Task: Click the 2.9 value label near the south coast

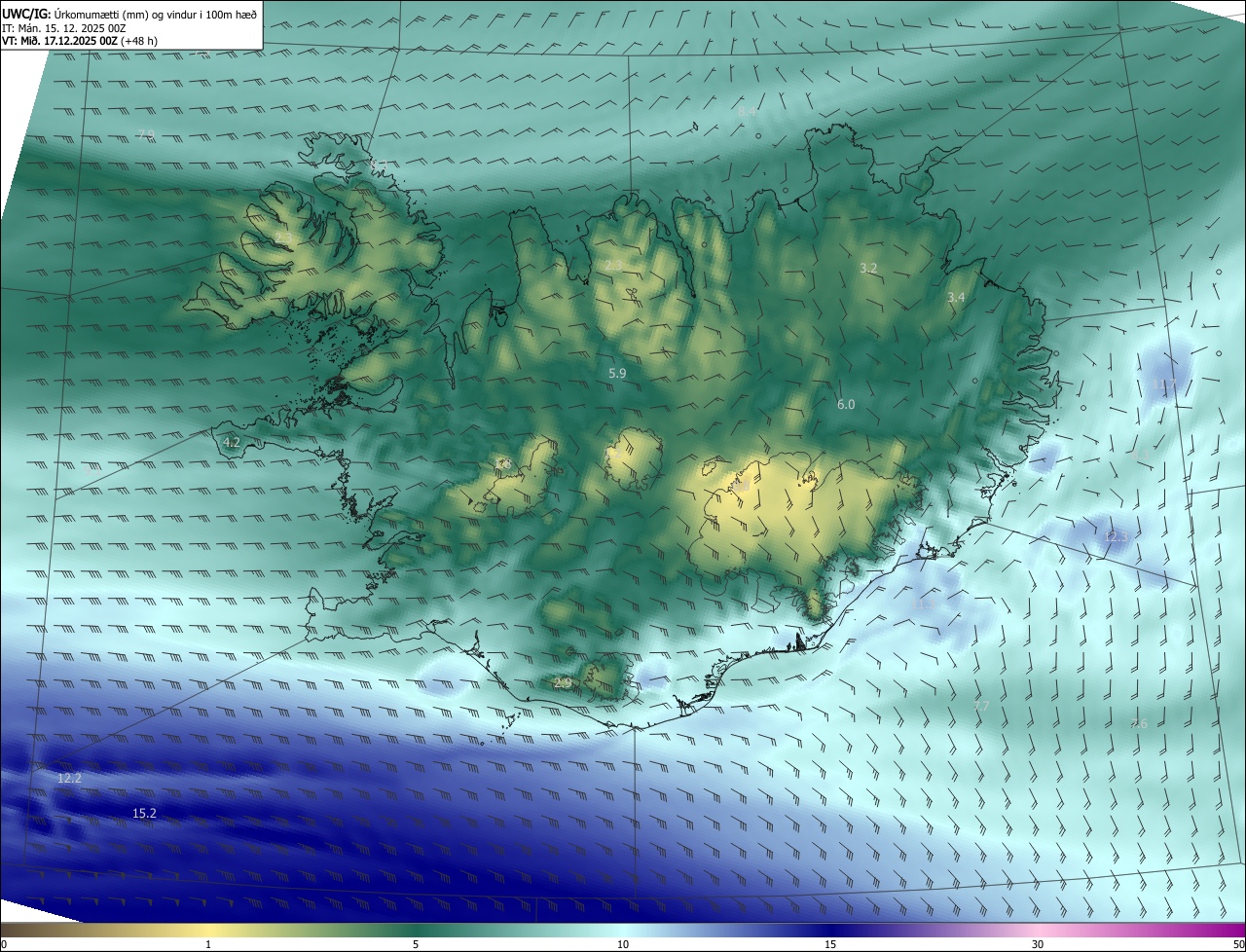Action: pyautogui.click(x=563, y=683)
